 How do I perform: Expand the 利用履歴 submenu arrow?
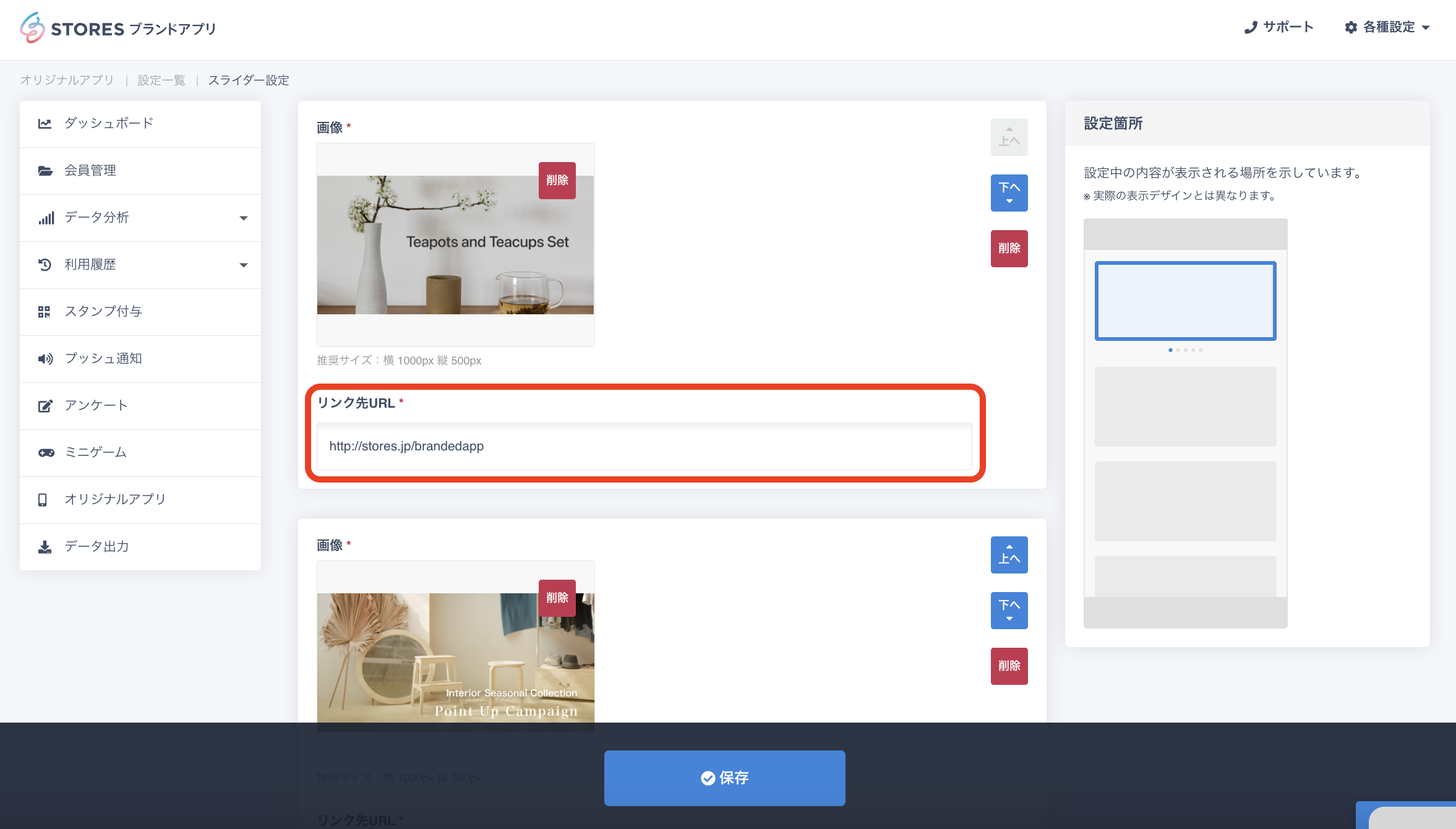pos(244,265)
